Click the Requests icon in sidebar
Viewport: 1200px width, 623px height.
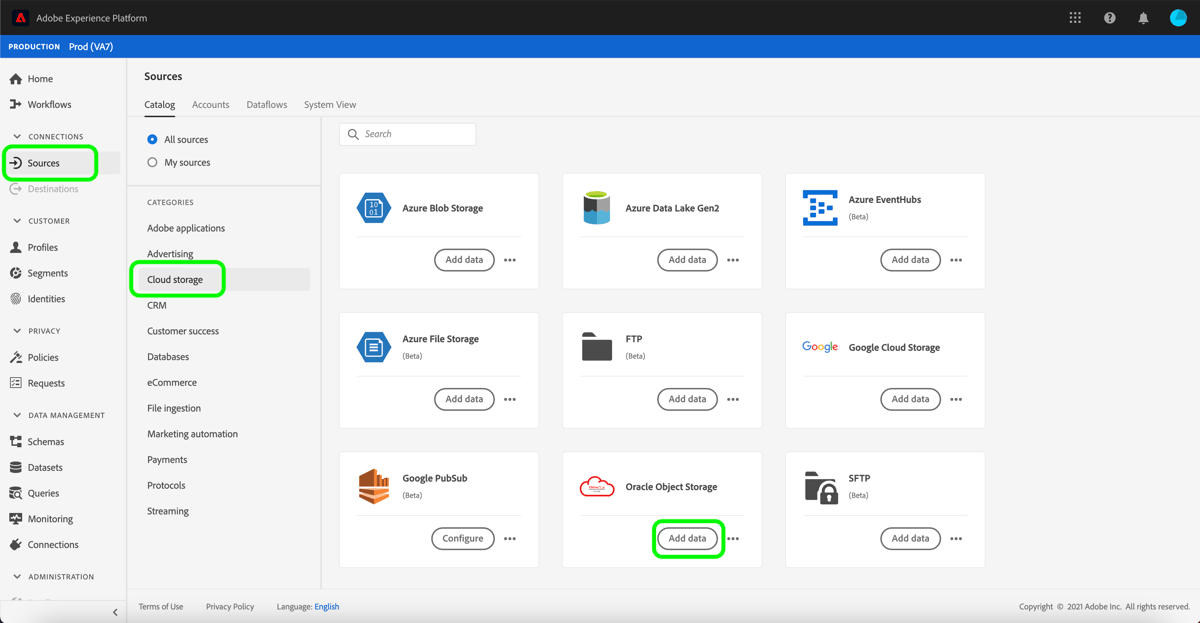(x=16, y=383)
